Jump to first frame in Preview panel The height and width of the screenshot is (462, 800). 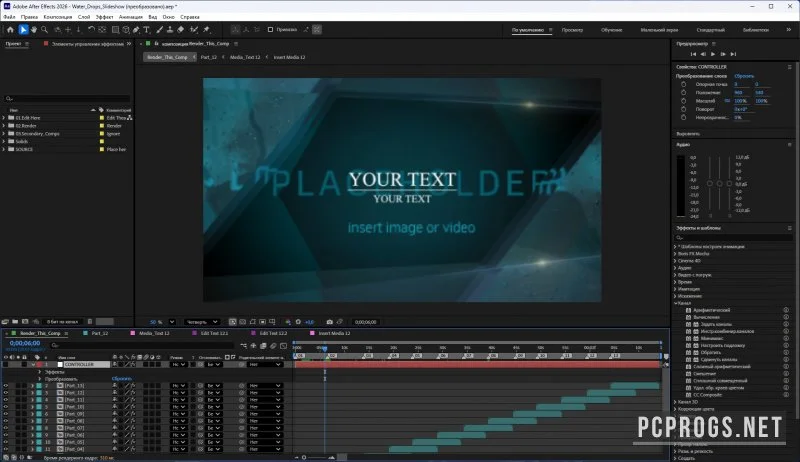point(693,54)
